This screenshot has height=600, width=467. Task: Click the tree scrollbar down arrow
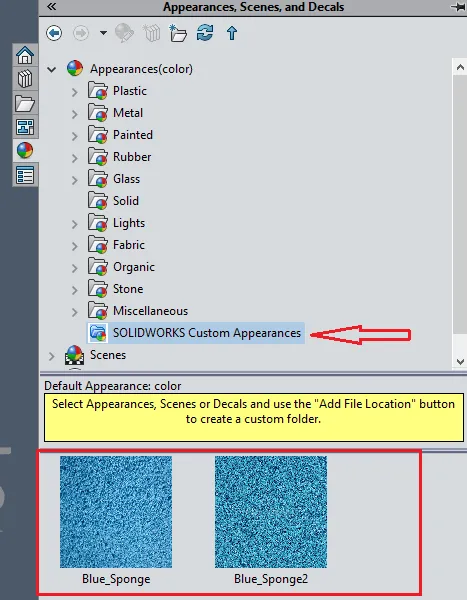(460, 362)
